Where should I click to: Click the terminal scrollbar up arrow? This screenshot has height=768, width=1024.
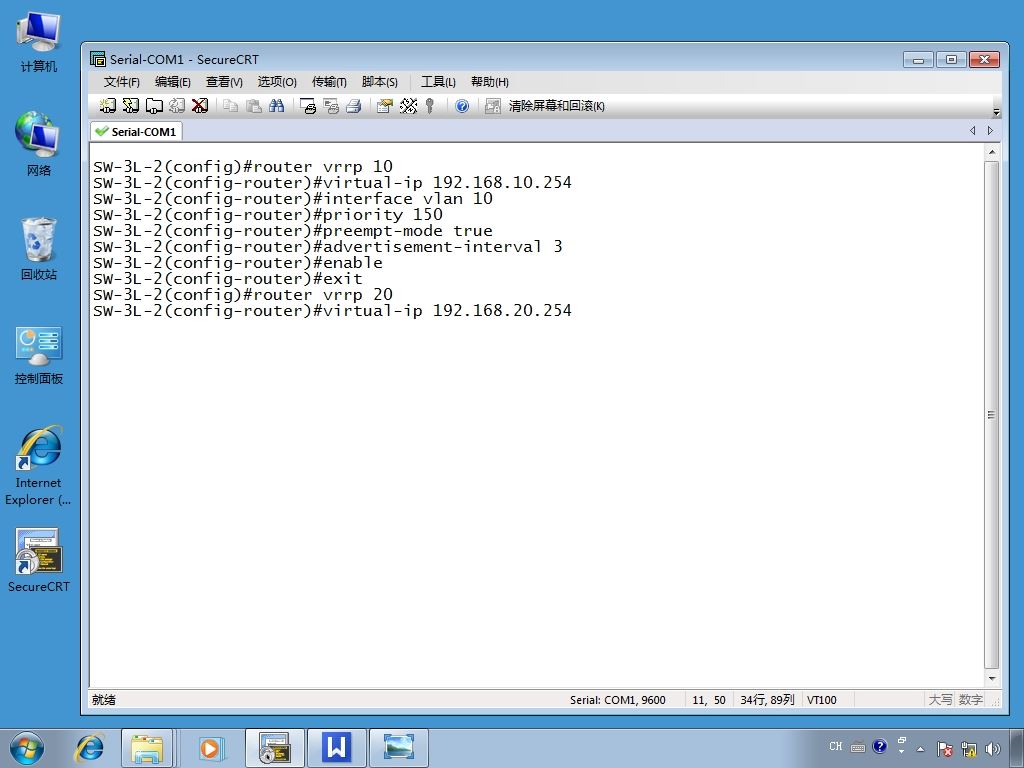[991, 152]
